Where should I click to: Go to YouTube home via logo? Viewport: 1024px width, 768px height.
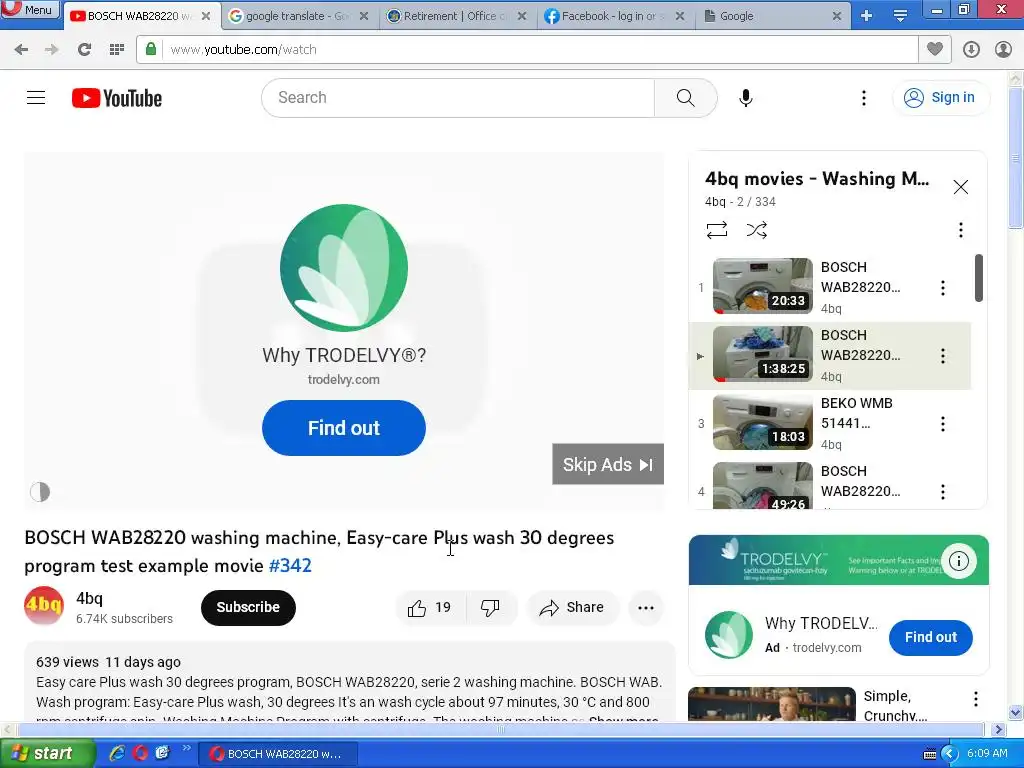117,98
